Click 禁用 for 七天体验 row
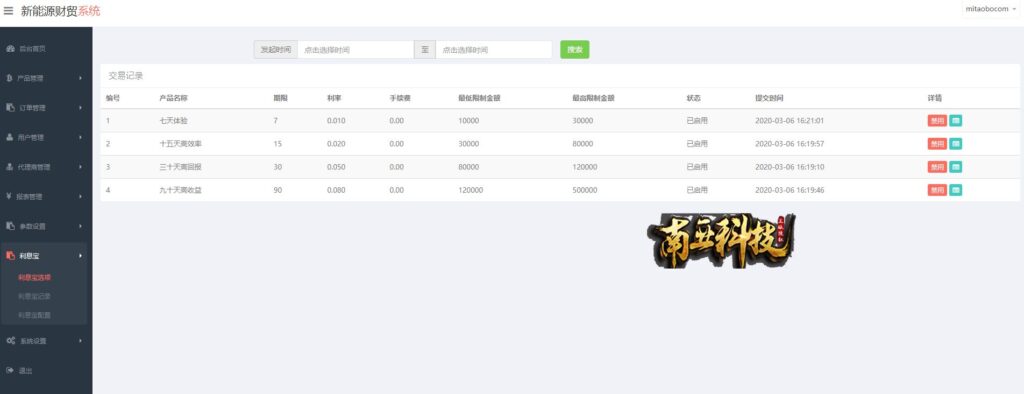This screenshot has width=1024, height=394. click(x=937, y=121)
